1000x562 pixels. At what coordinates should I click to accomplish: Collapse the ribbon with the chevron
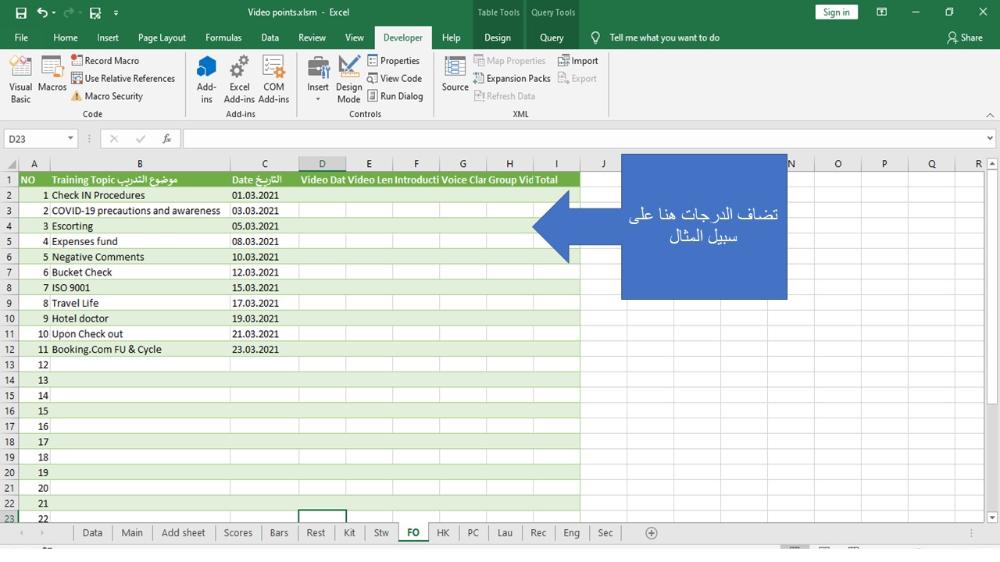click(990, 115)
